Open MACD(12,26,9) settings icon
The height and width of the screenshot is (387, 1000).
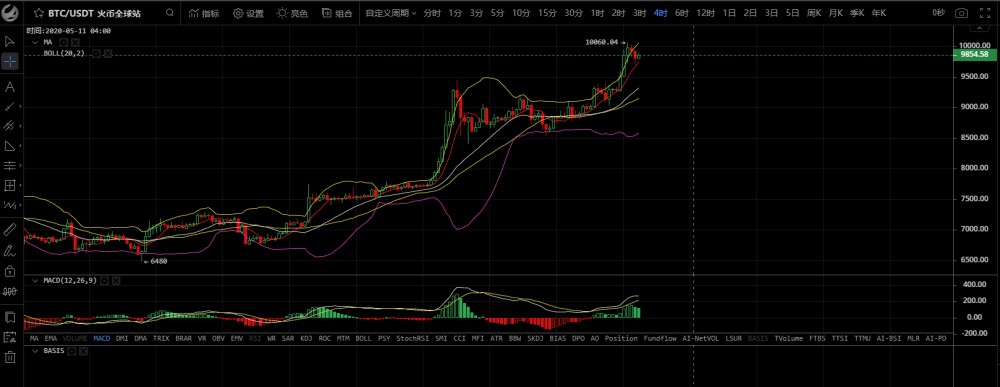(x=105, y=280)
